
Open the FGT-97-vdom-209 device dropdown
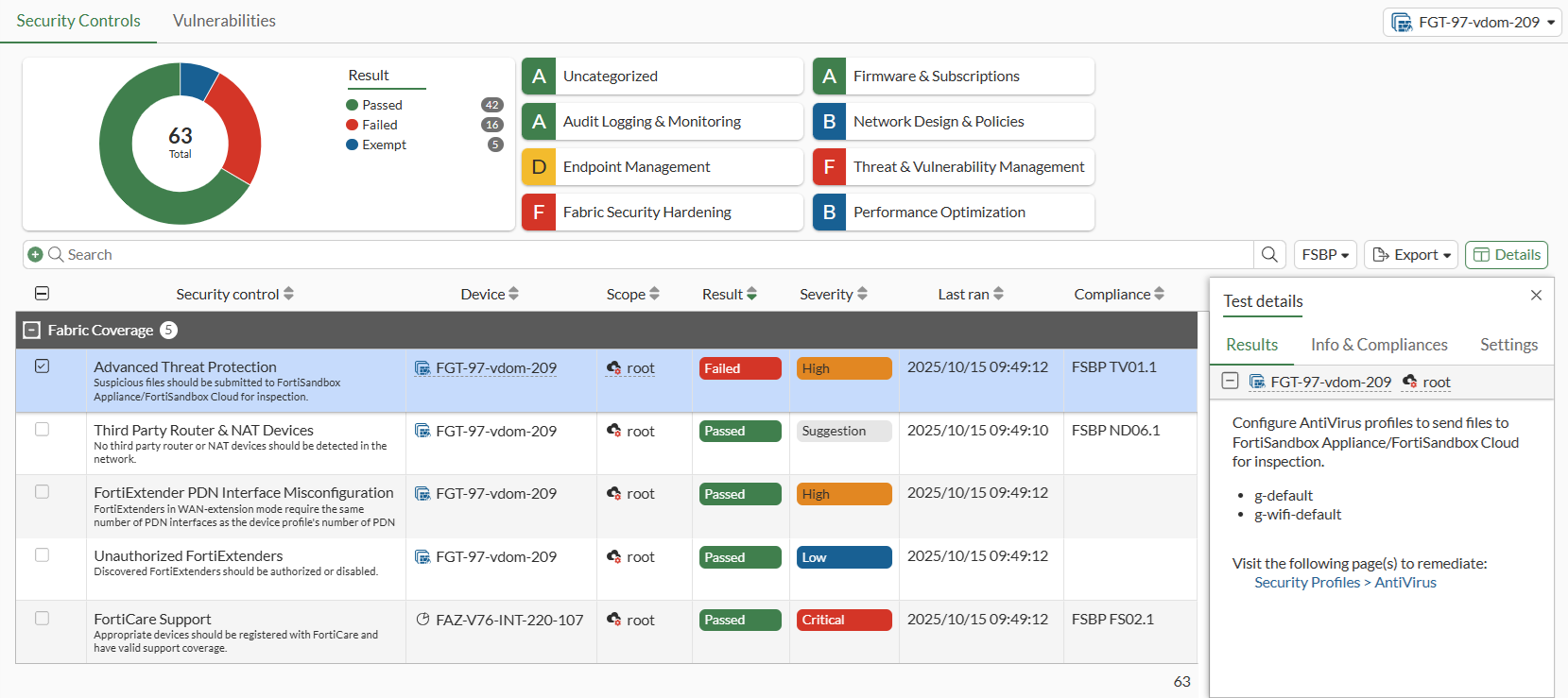click(1472, 22)
